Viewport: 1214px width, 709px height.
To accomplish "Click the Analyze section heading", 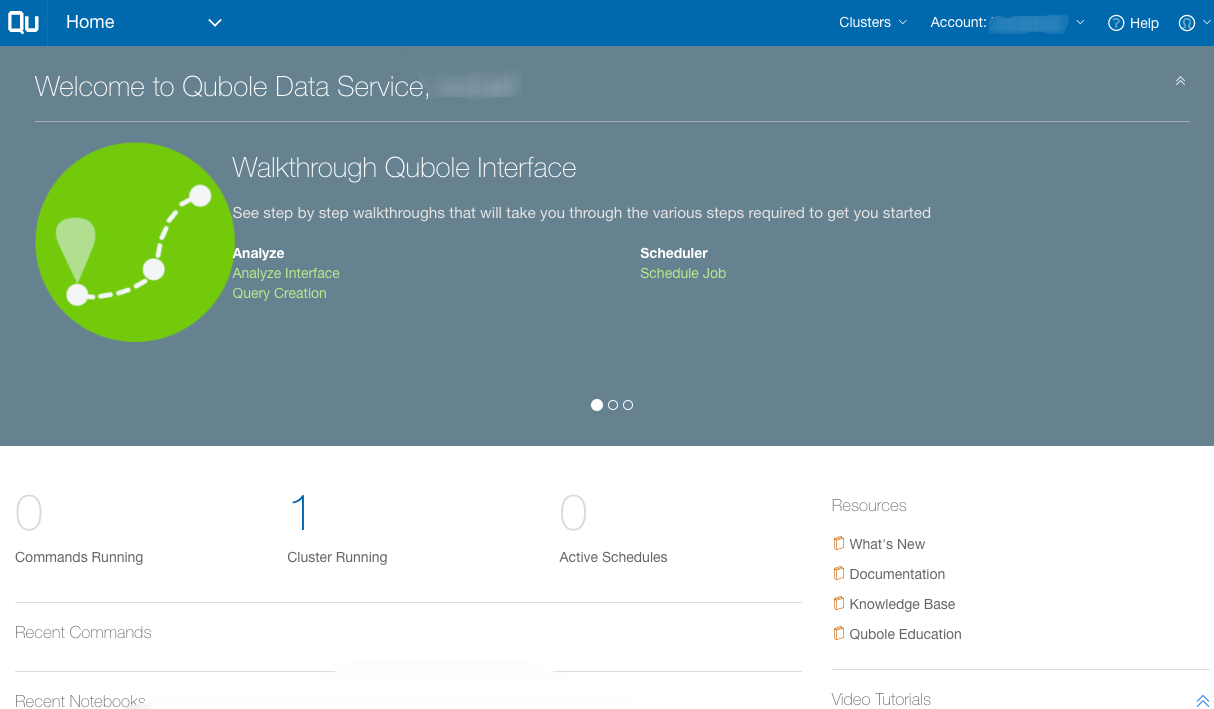I will pos(258,253).
